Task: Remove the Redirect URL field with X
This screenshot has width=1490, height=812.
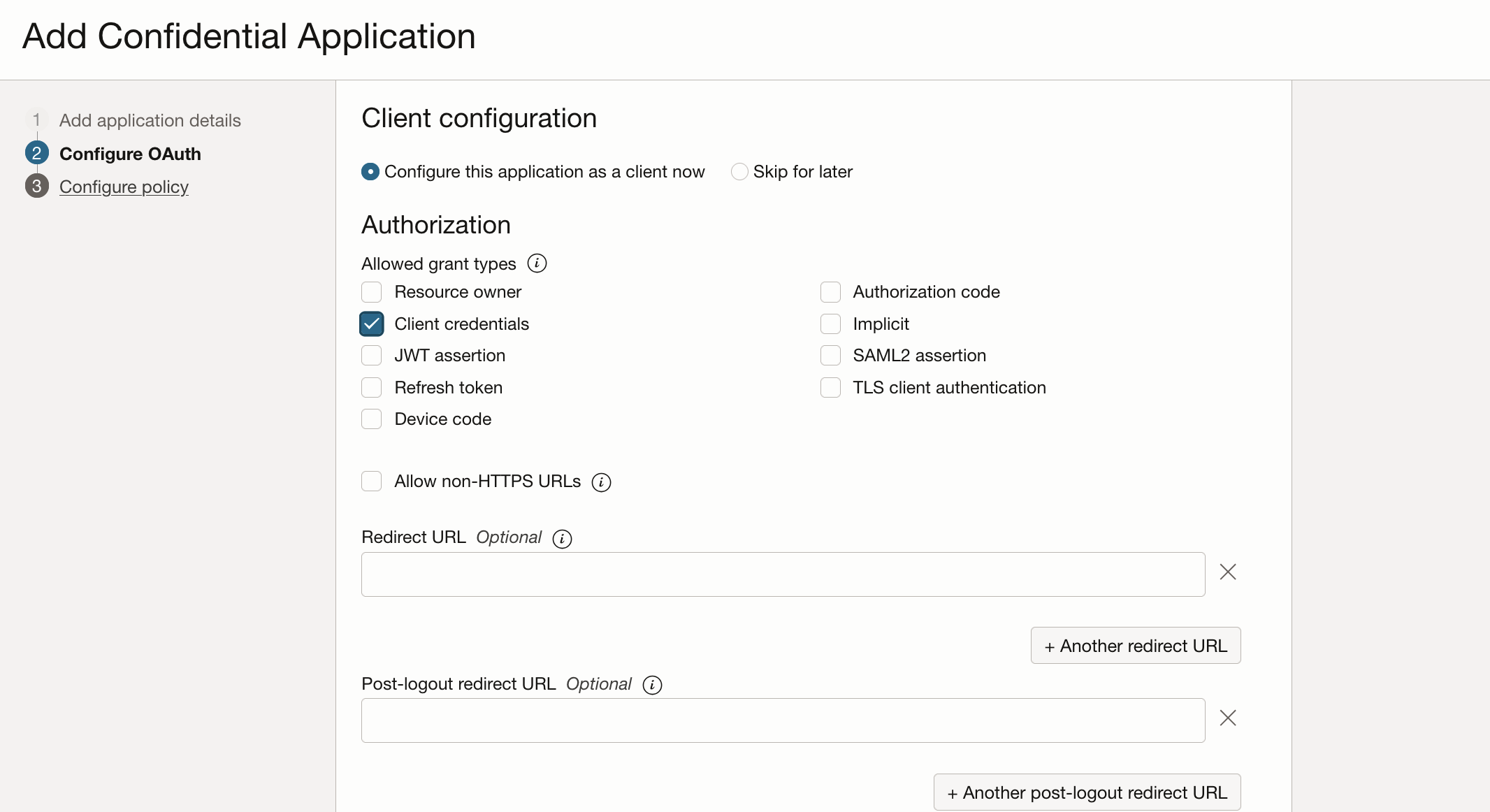Action: pyautogui.click(x=1228, y=572)
